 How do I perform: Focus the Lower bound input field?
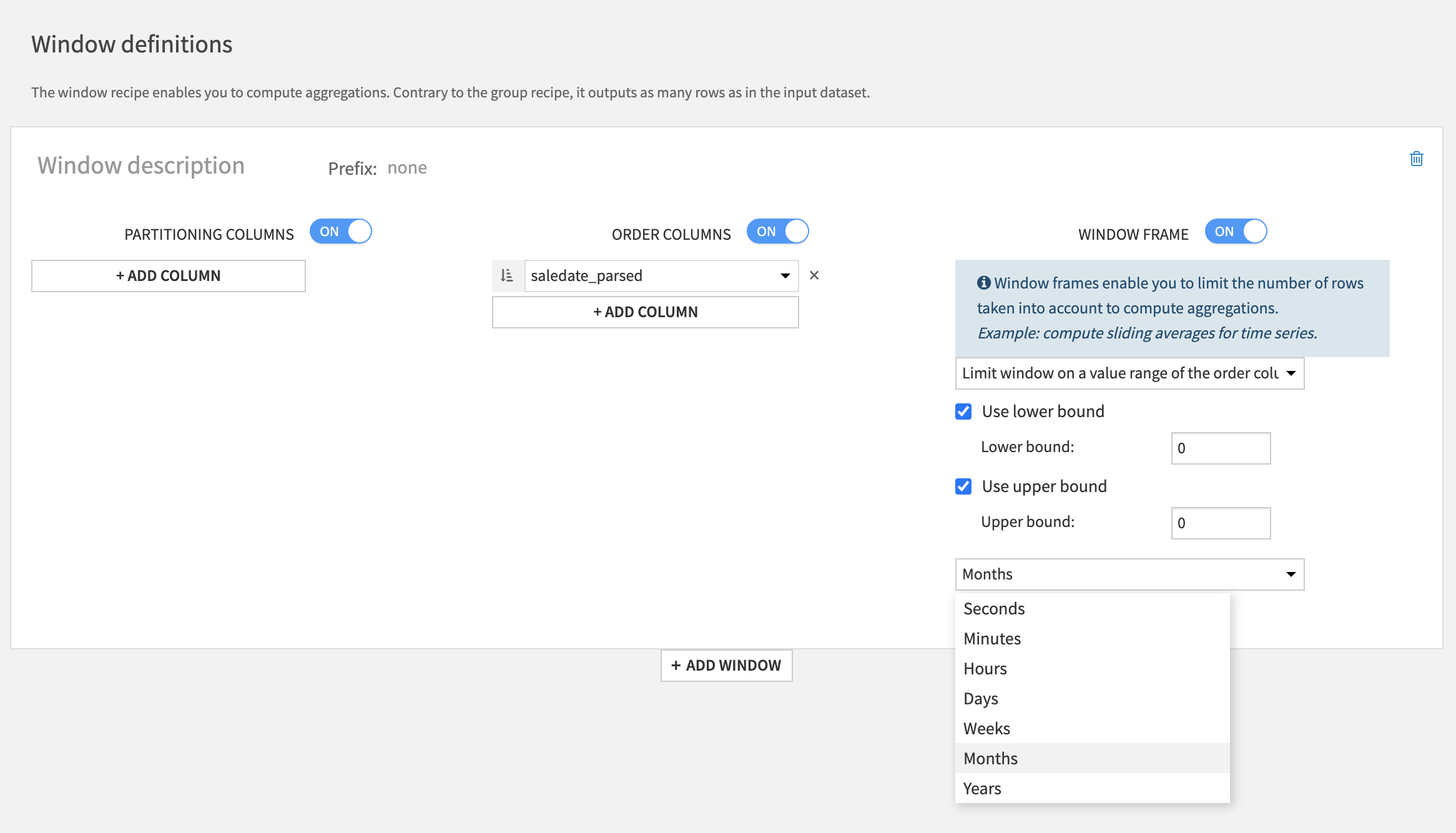[1221, 448]
